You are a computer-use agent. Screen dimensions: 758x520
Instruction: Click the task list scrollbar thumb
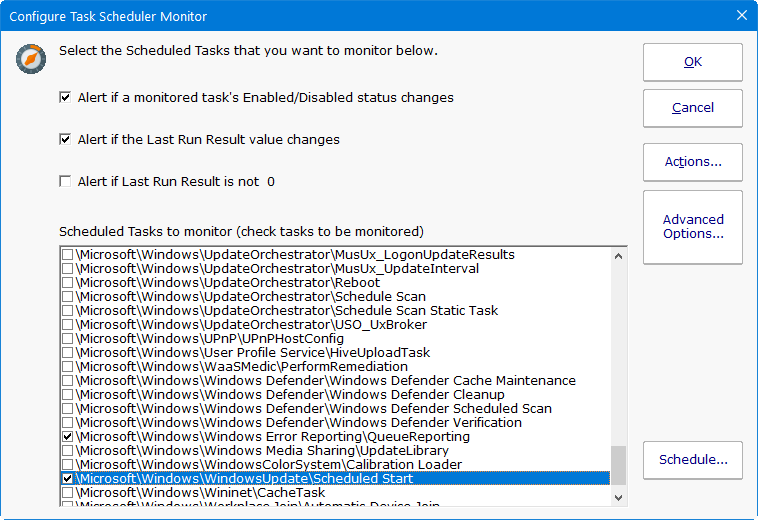coord(619,465)
